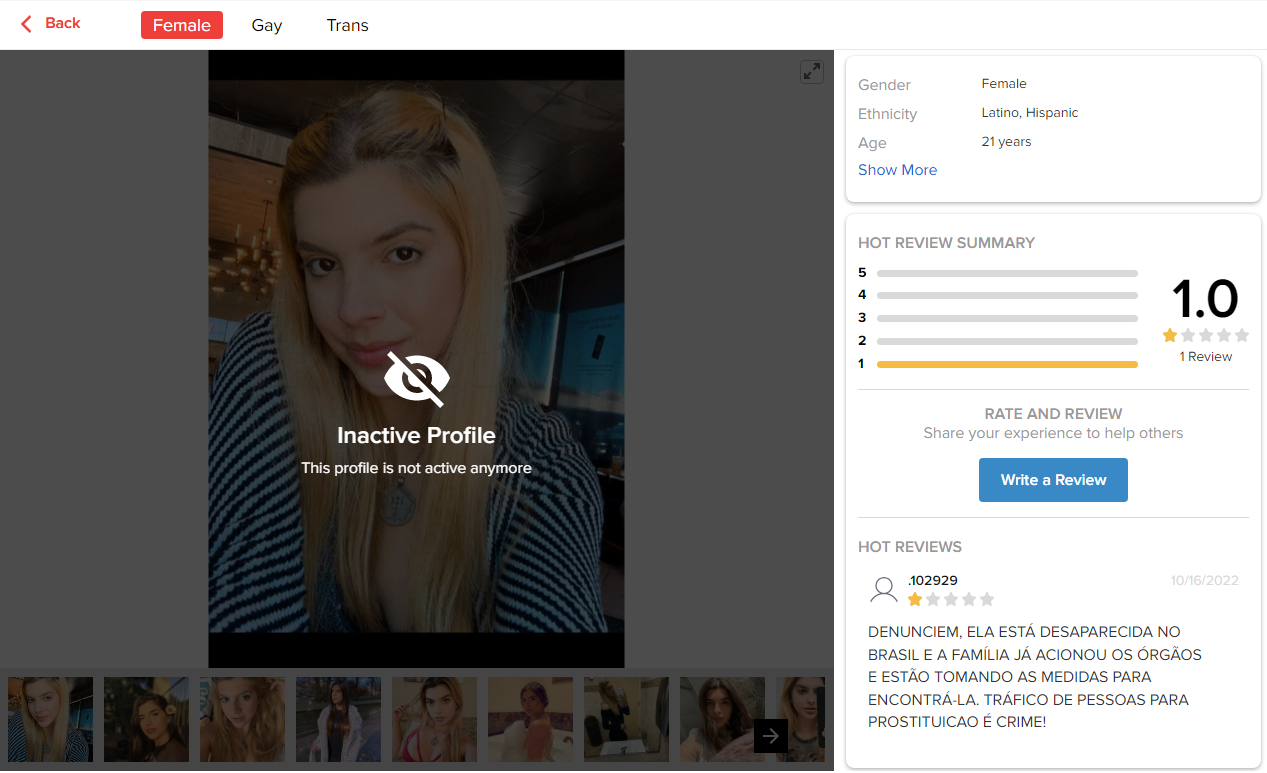1267x773 pixels.
Task: Select the first thumbnail in the strip
Action: pyautogui.click(x=50, y=720)
